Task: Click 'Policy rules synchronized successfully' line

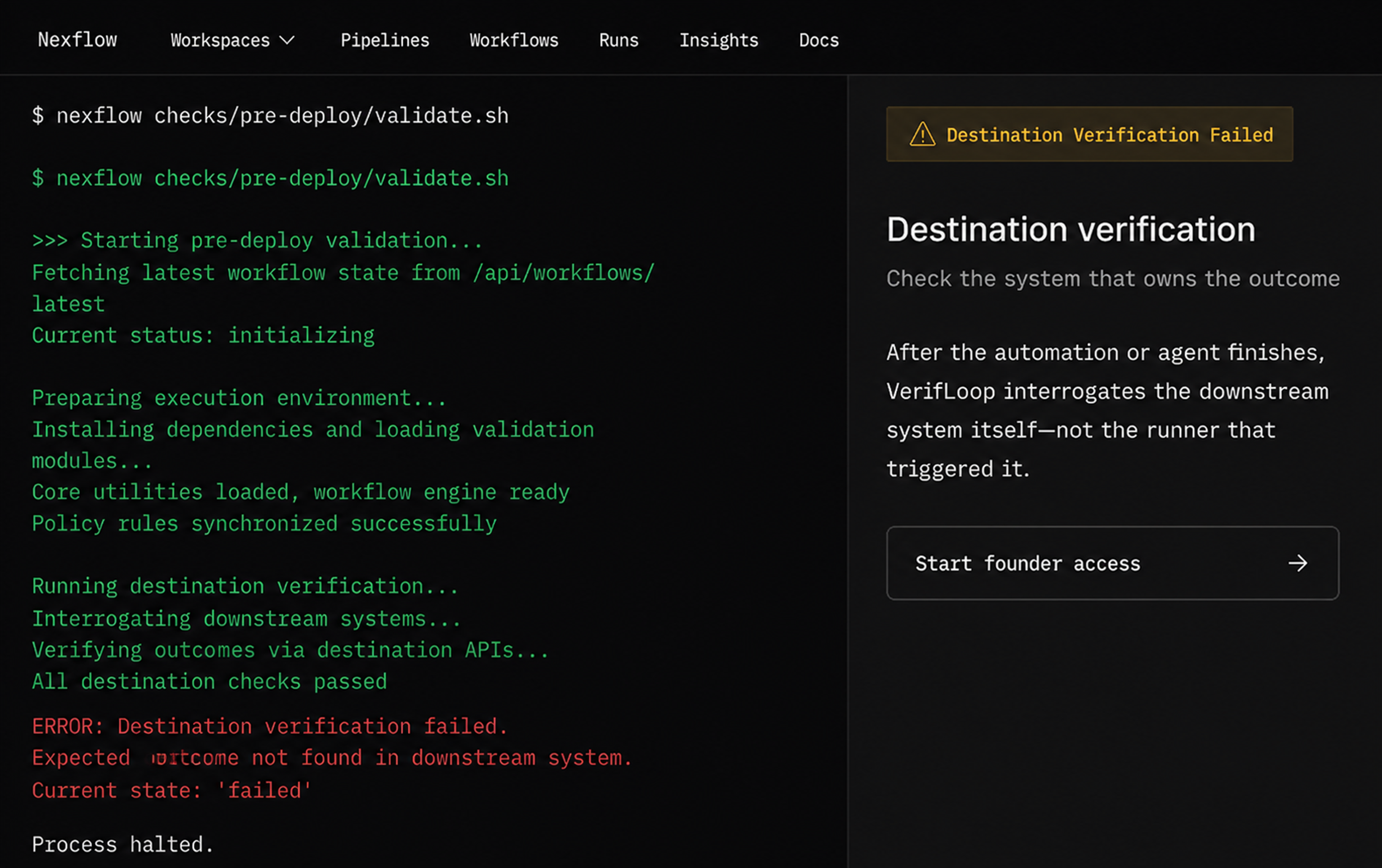Action: [264, 523]
